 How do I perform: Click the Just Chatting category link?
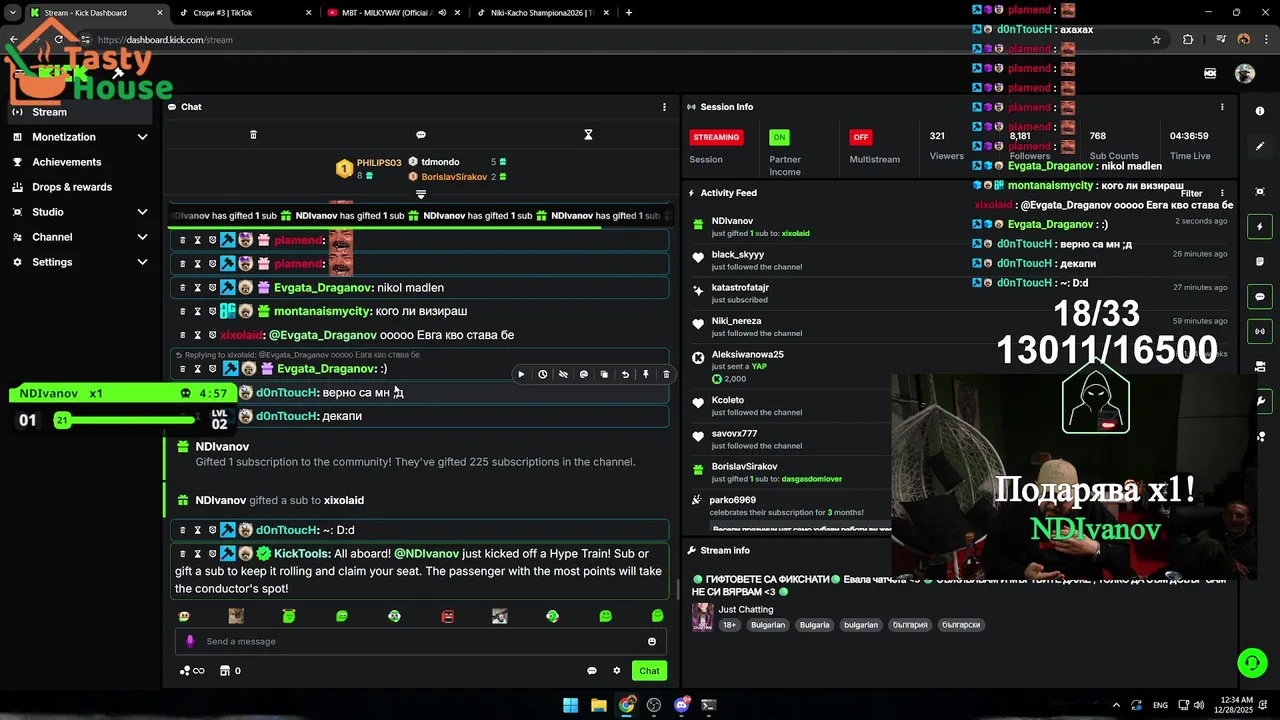[746, 609]
